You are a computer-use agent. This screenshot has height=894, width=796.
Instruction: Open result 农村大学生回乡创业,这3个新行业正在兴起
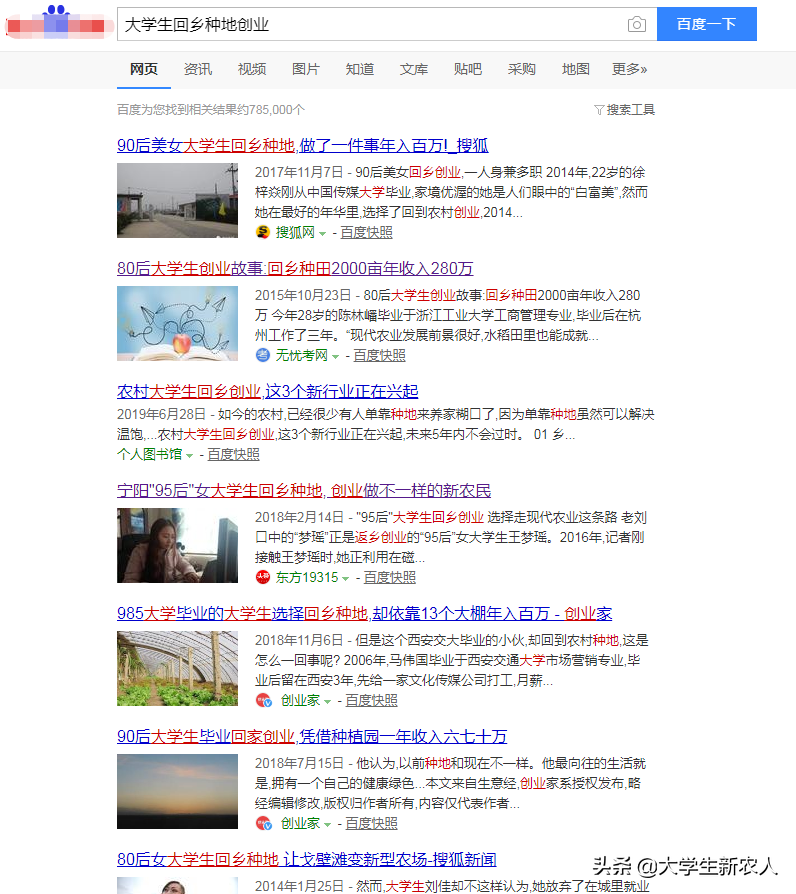click(267, 391)
